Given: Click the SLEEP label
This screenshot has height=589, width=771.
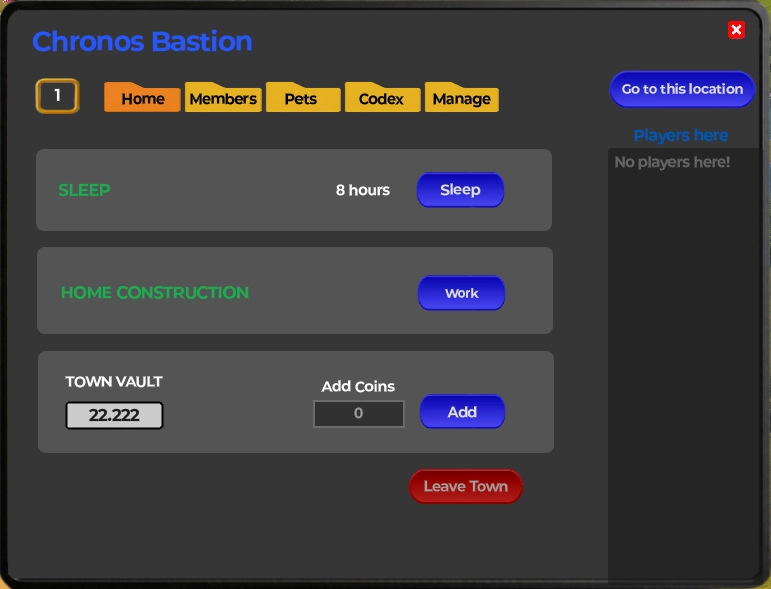Looking at the screenshot, I should click(x=84, y=190).
